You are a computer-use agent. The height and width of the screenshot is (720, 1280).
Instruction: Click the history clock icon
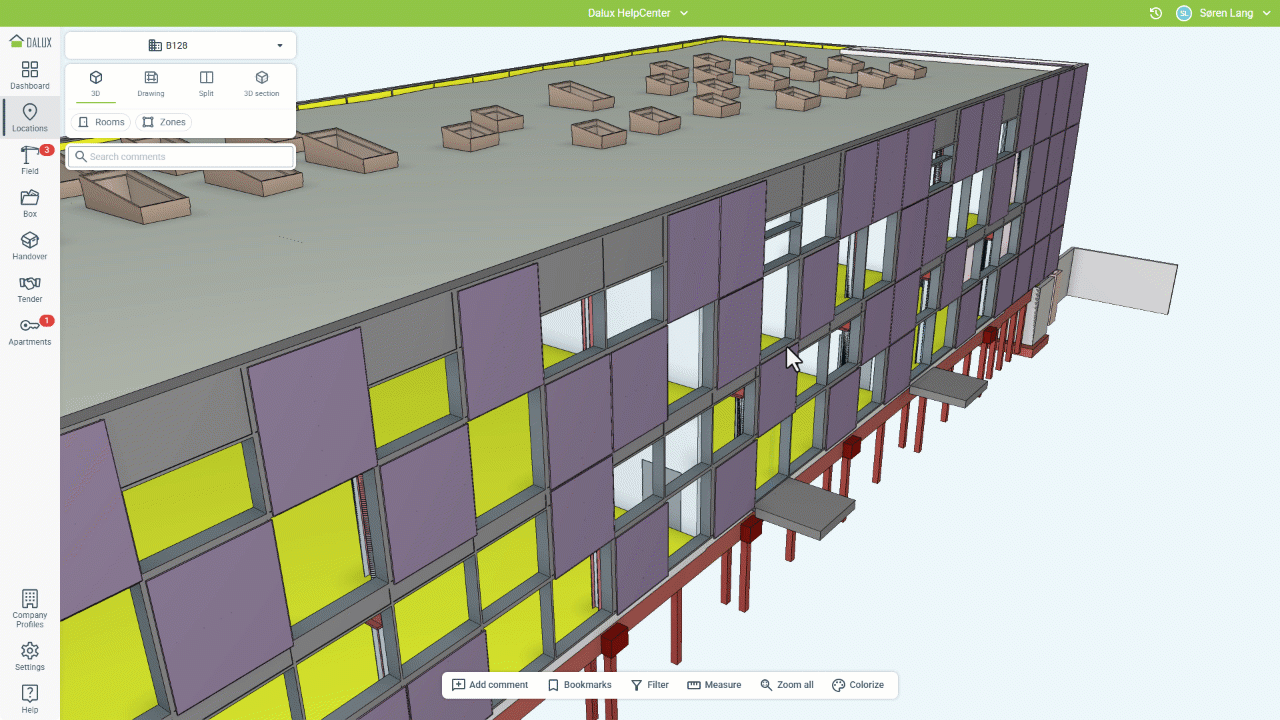[x=1156, y=13]
